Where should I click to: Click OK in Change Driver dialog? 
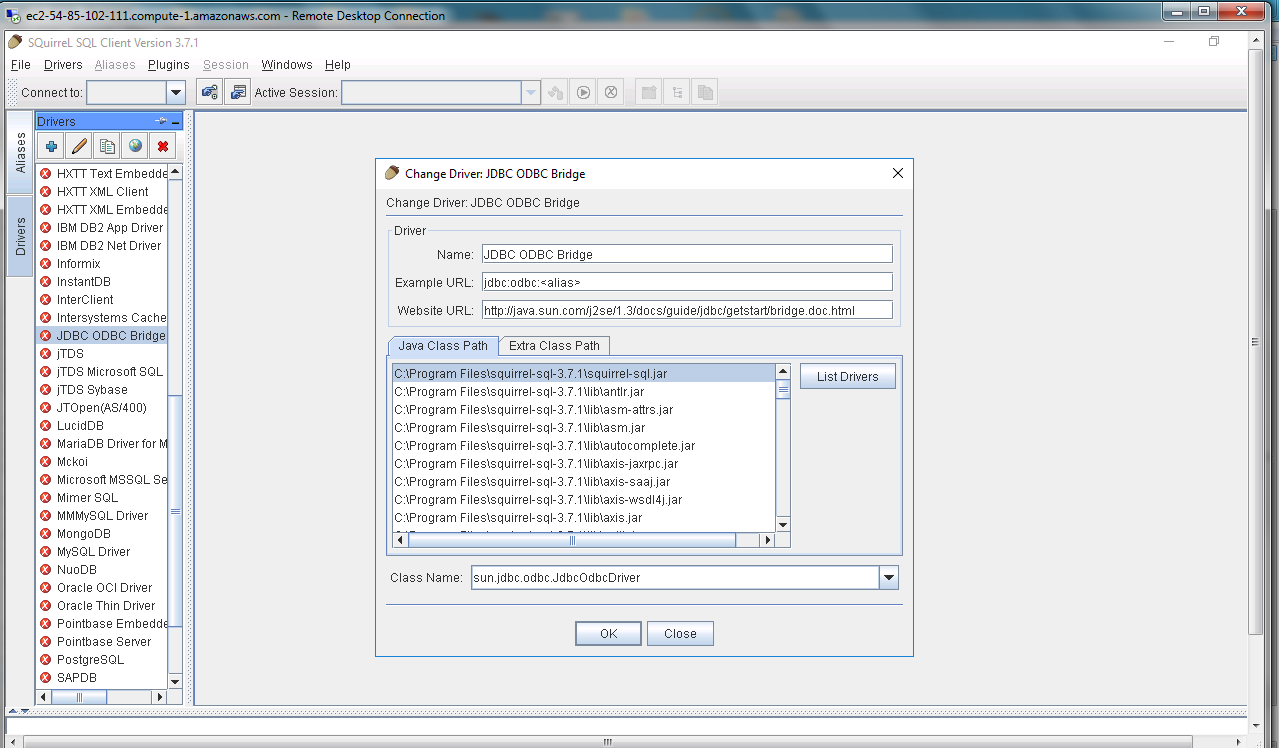(608, 634)
